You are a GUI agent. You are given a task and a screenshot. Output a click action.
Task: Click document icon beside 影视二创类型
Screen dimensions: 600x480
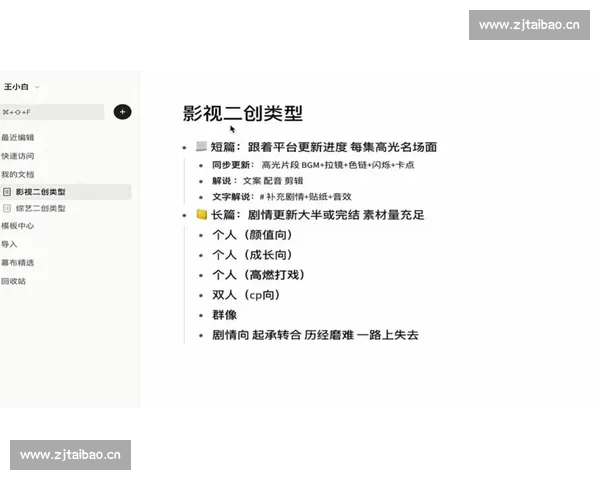[7, 192]
